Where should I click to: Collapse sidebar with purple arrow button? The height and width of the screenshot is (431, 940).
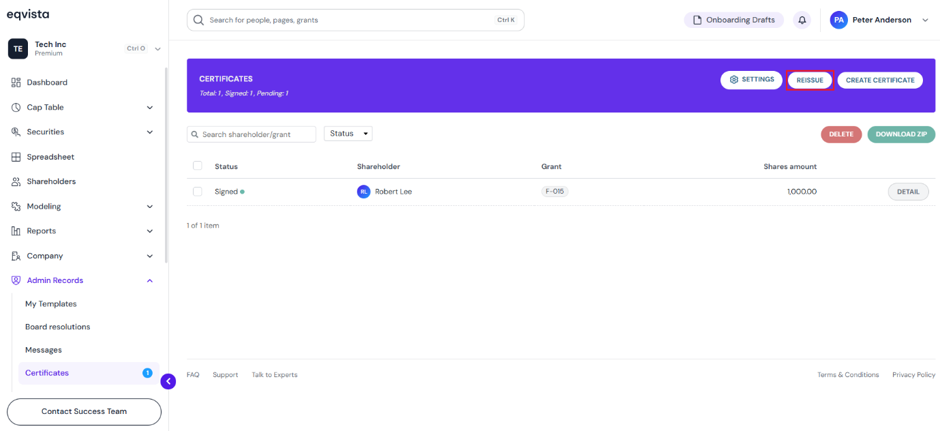click(168, 381)
